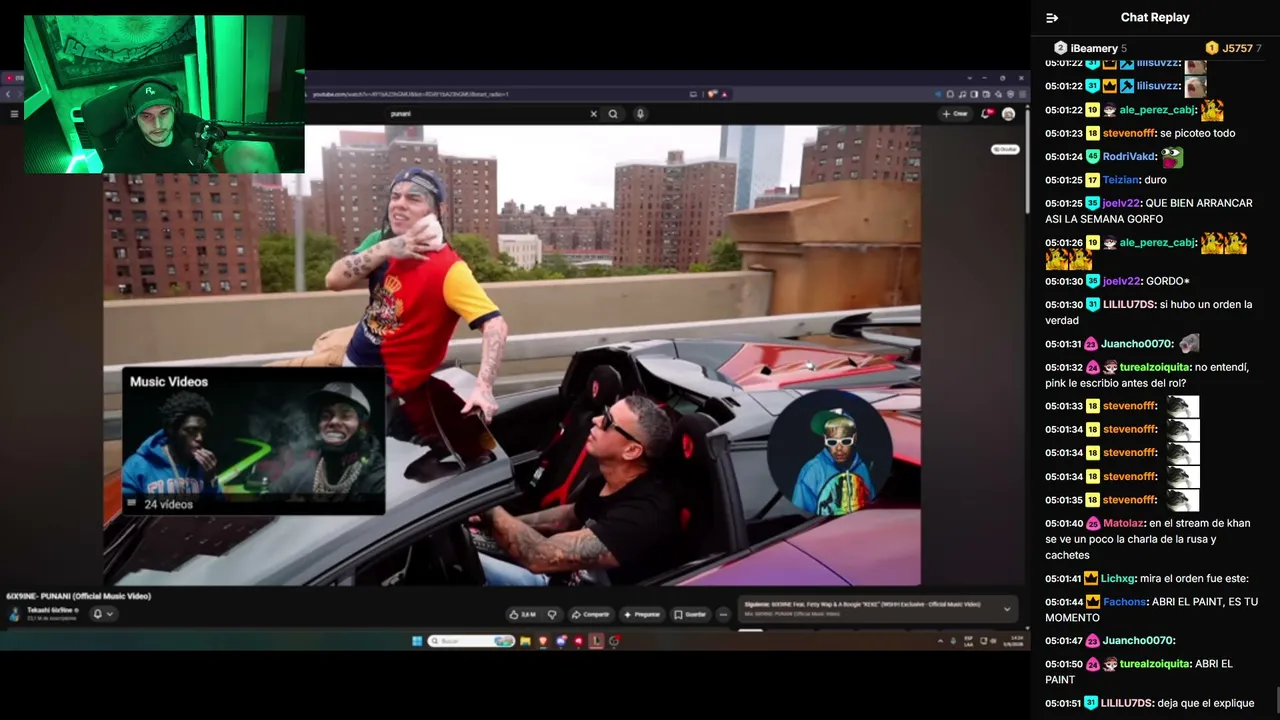Click message 'mira el orden fue este:'
The height and width of the screenshot is (720, 1280).
[x=1195, y=579]
